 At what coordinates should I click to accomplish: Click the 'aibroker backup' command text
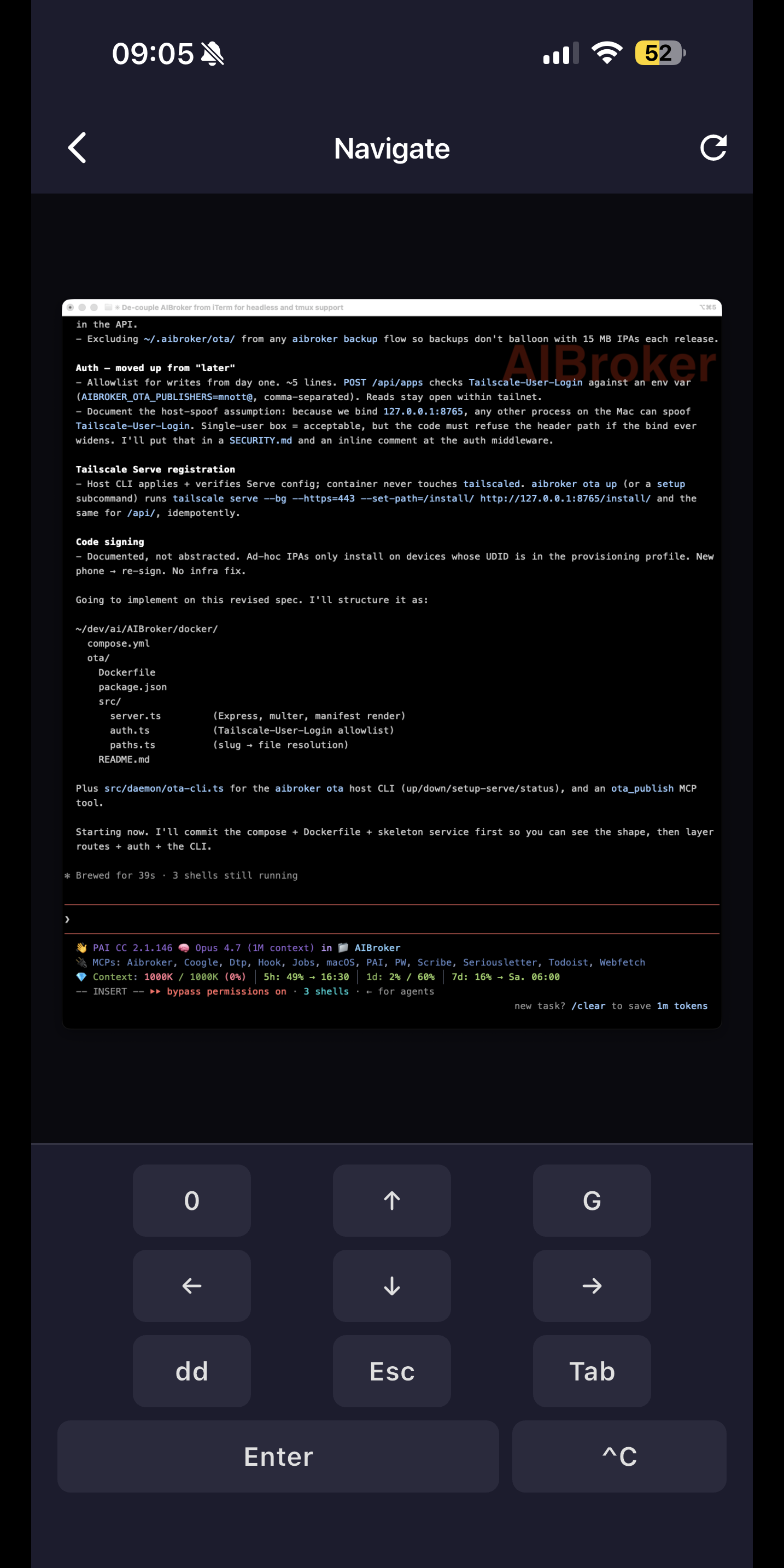coord(335,339)
